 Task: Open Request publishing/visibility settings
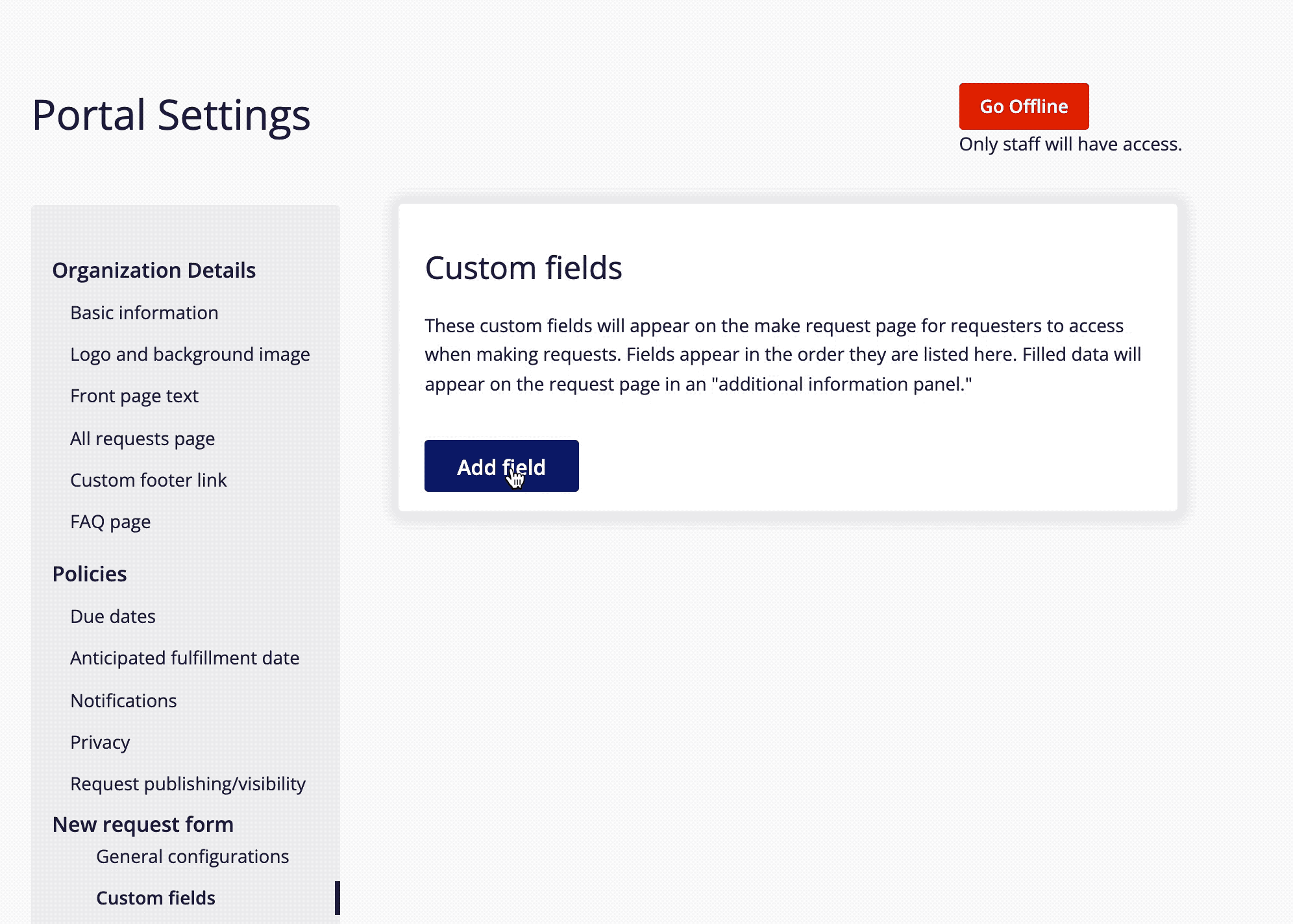point(188,783)
